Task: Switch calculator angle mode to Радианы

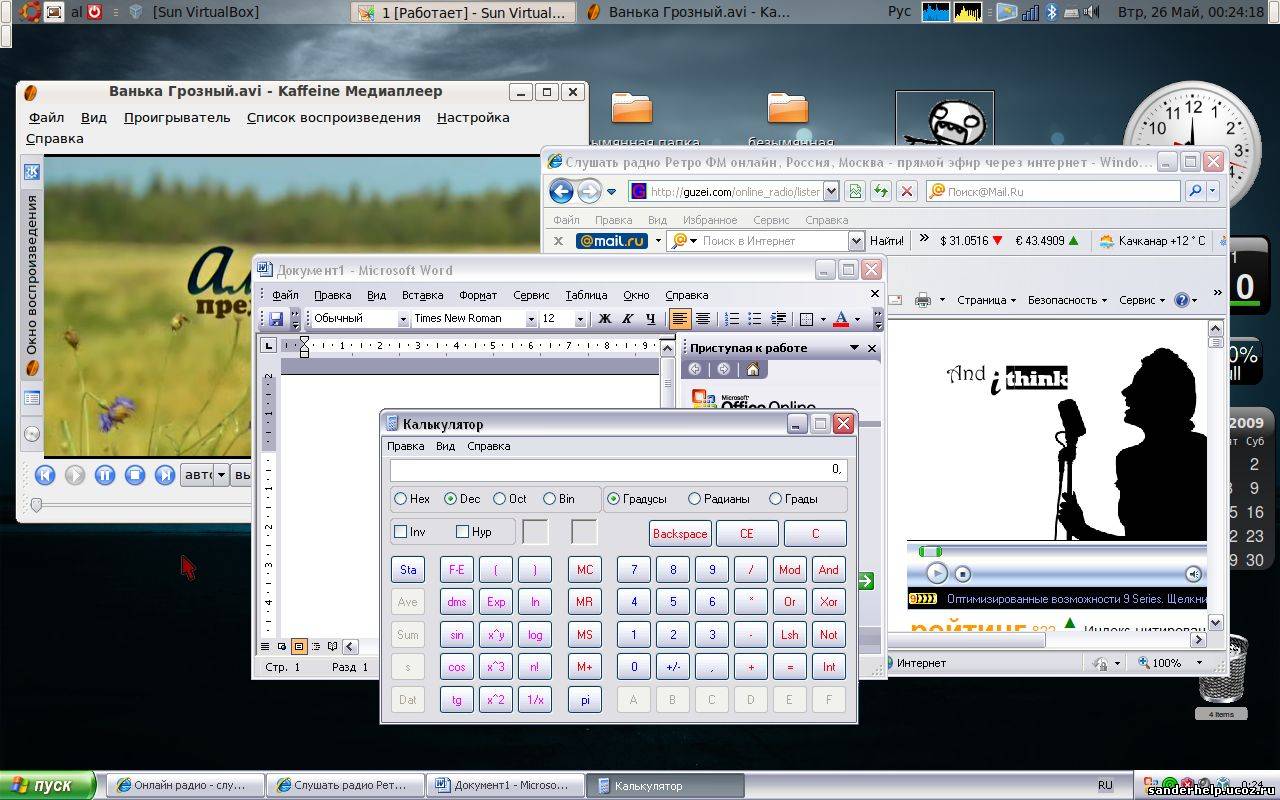Action: [x=694, y=499]
